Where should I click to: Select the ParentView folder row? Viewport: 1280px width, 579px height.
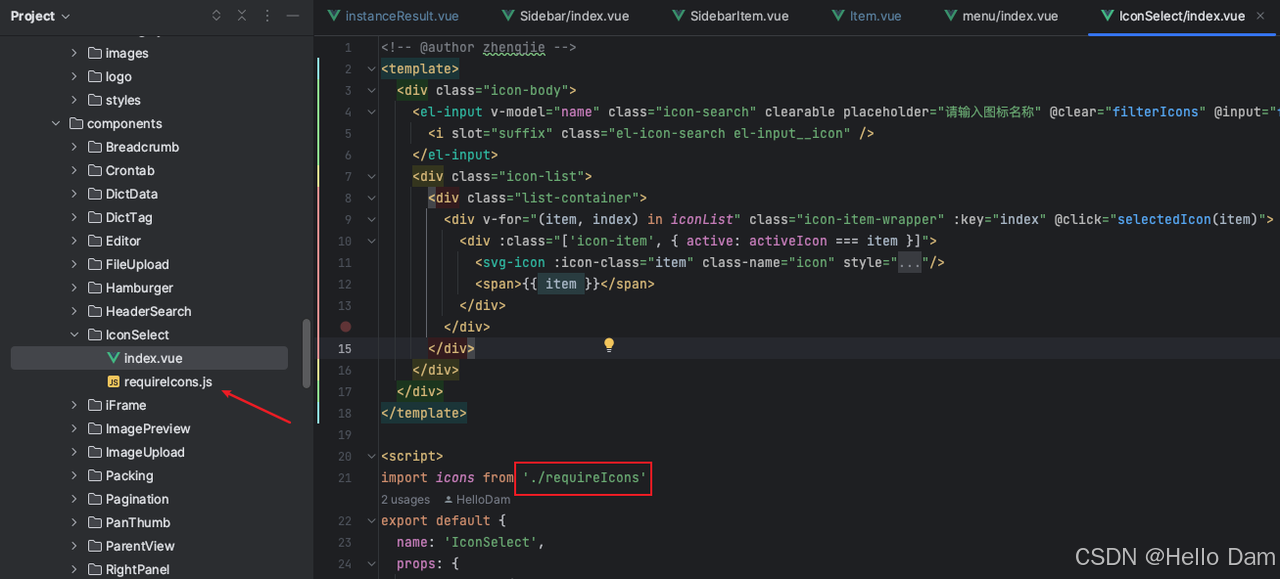pos(149,546)
